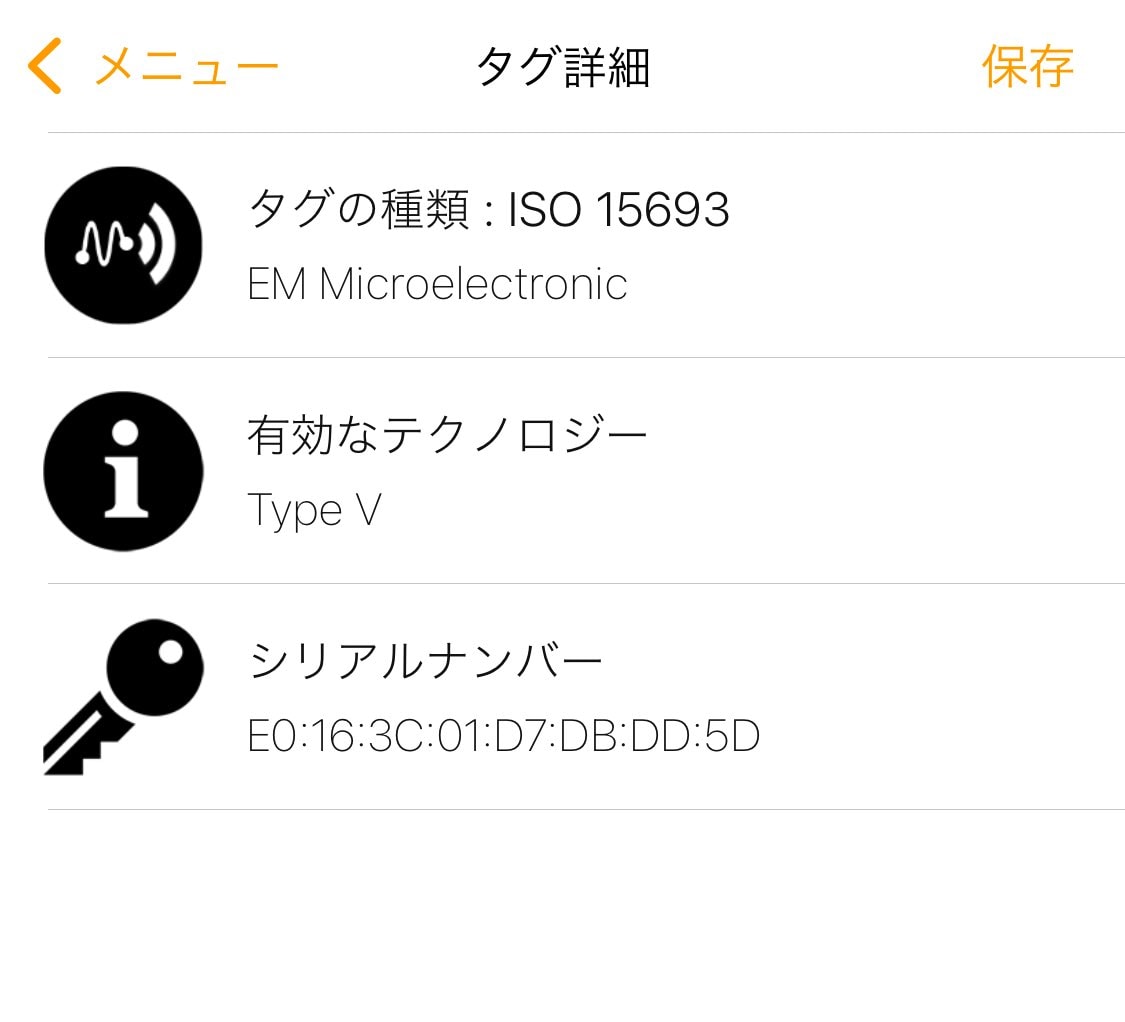The image size is (1125, 1022).
Task: Tap the round info icon
Action: 123,472
